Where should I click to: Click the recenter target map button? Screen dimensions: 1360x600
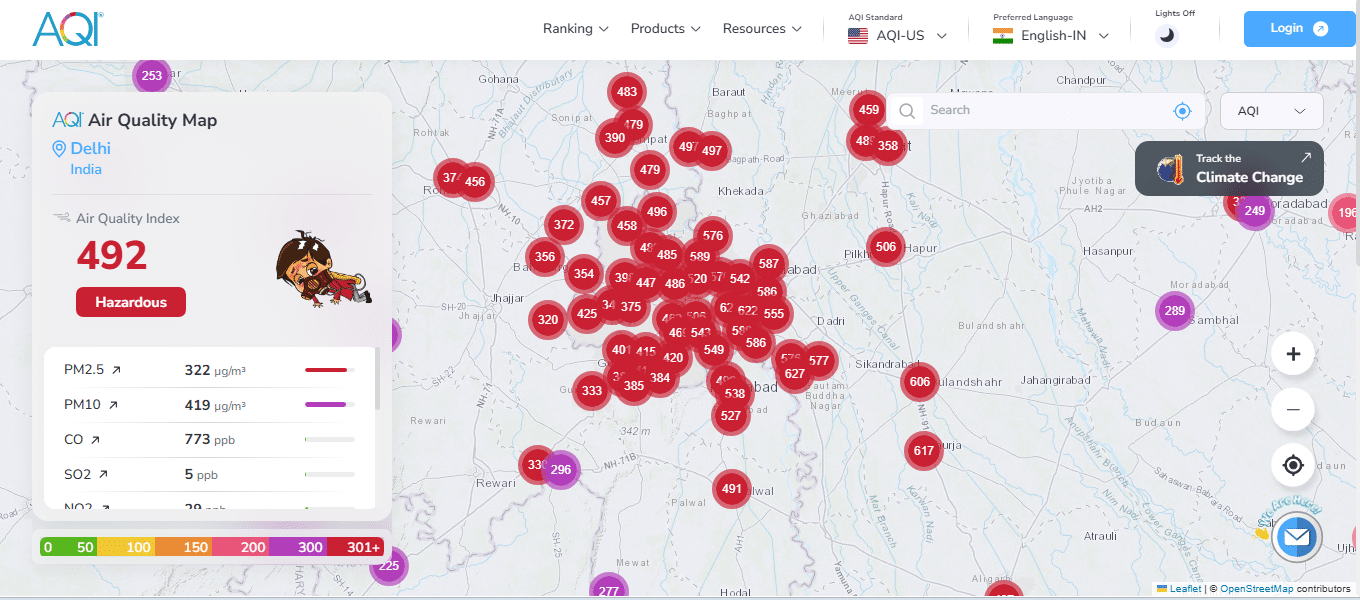tap(1293, 465)
